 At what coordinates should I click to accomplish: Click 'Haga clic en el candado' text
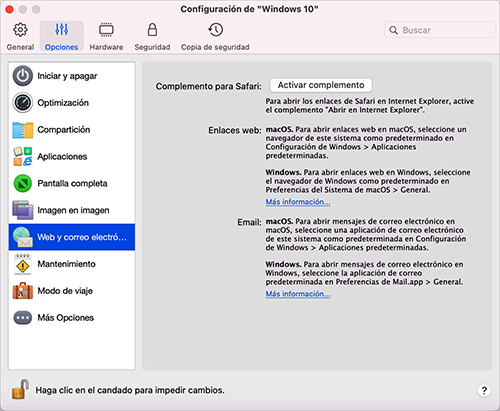point(130,390)
